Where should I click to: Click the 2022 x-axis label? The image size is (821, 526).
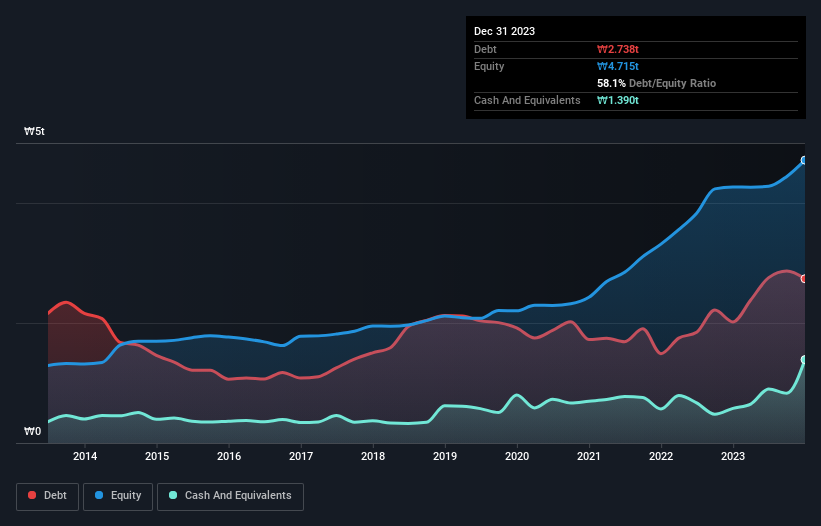click(x=661, y=456)
